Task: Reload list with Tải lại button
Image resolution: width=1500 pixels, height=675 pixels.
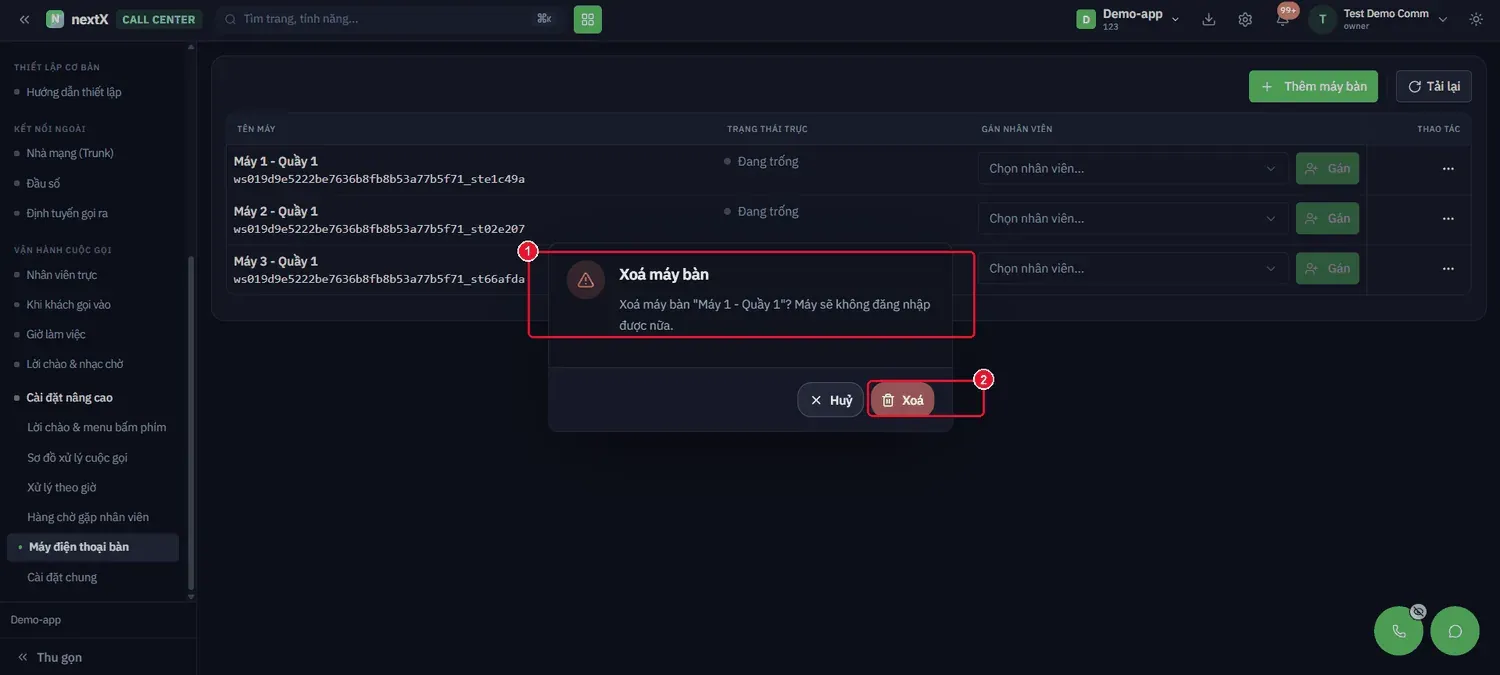Action: point(1434,86)
